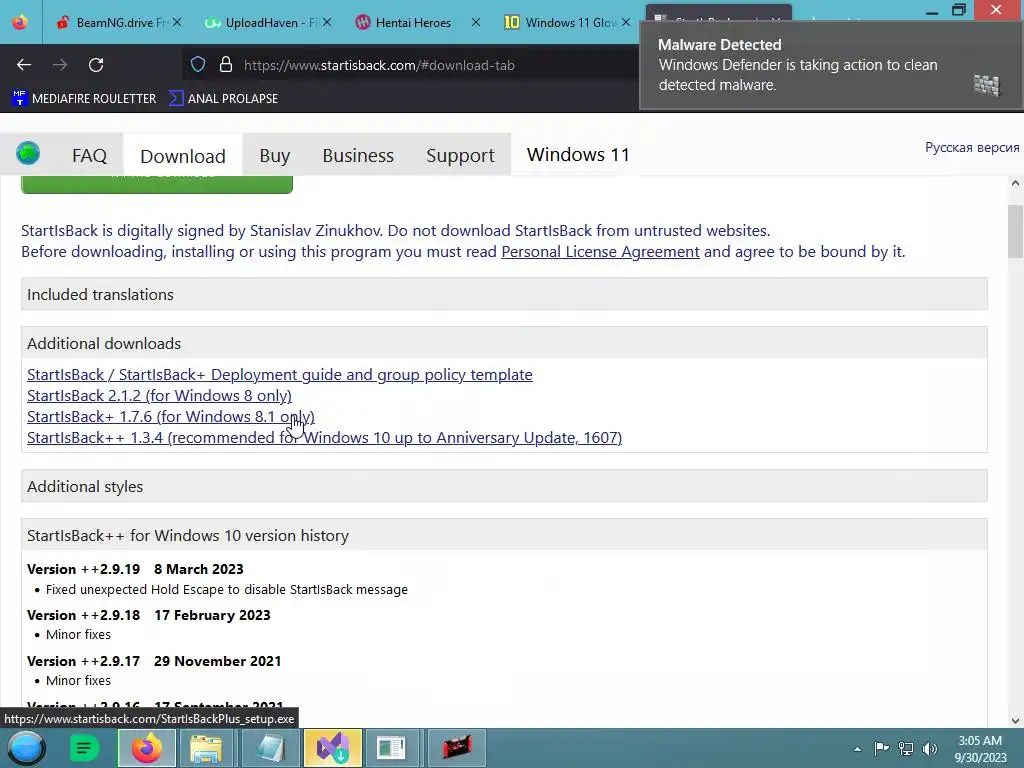Switch to the Russian version link
This screenshot has height=768, width=1024.
click(x=972, y=148)
